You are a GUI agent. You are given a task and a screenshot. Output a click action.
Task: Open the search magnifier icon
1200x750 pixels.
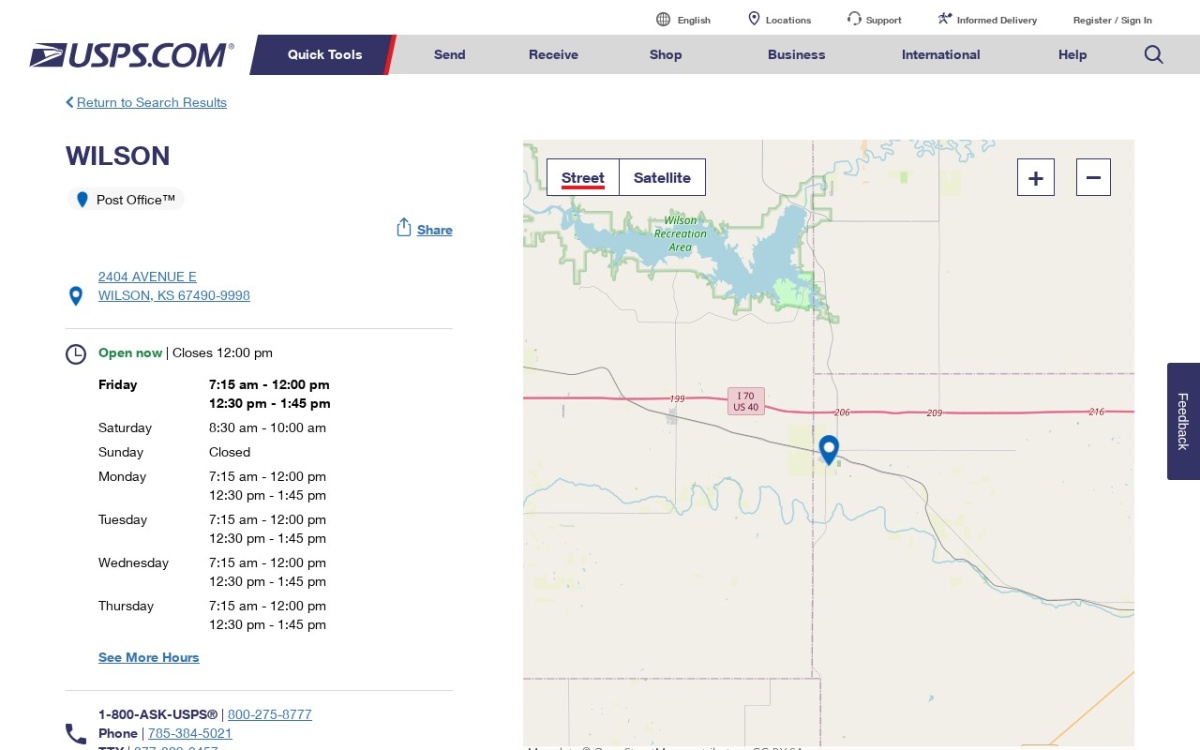pyautogui.click(x=1154, y=55)
